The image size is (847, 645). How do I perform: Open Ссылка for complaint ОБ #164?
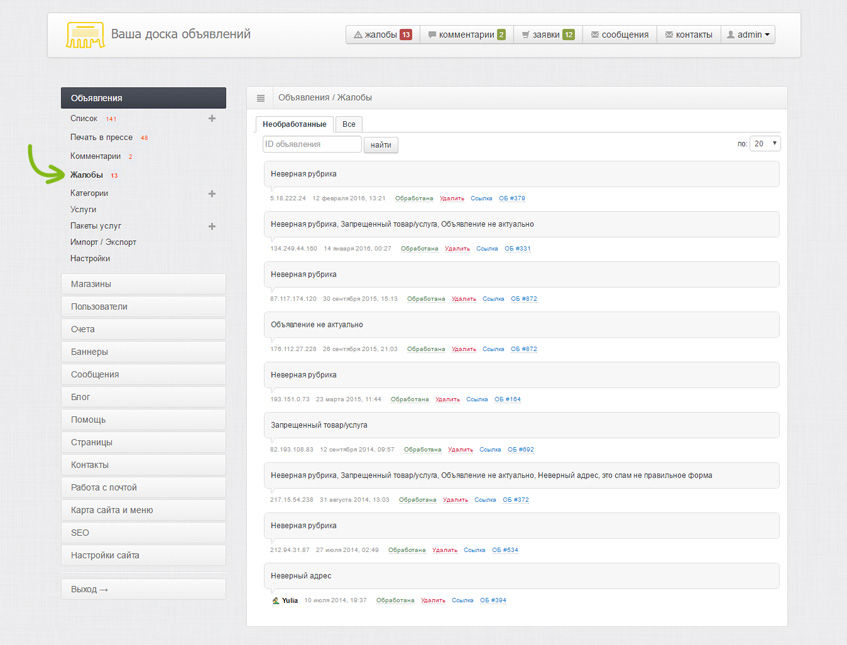click(477, 399)
